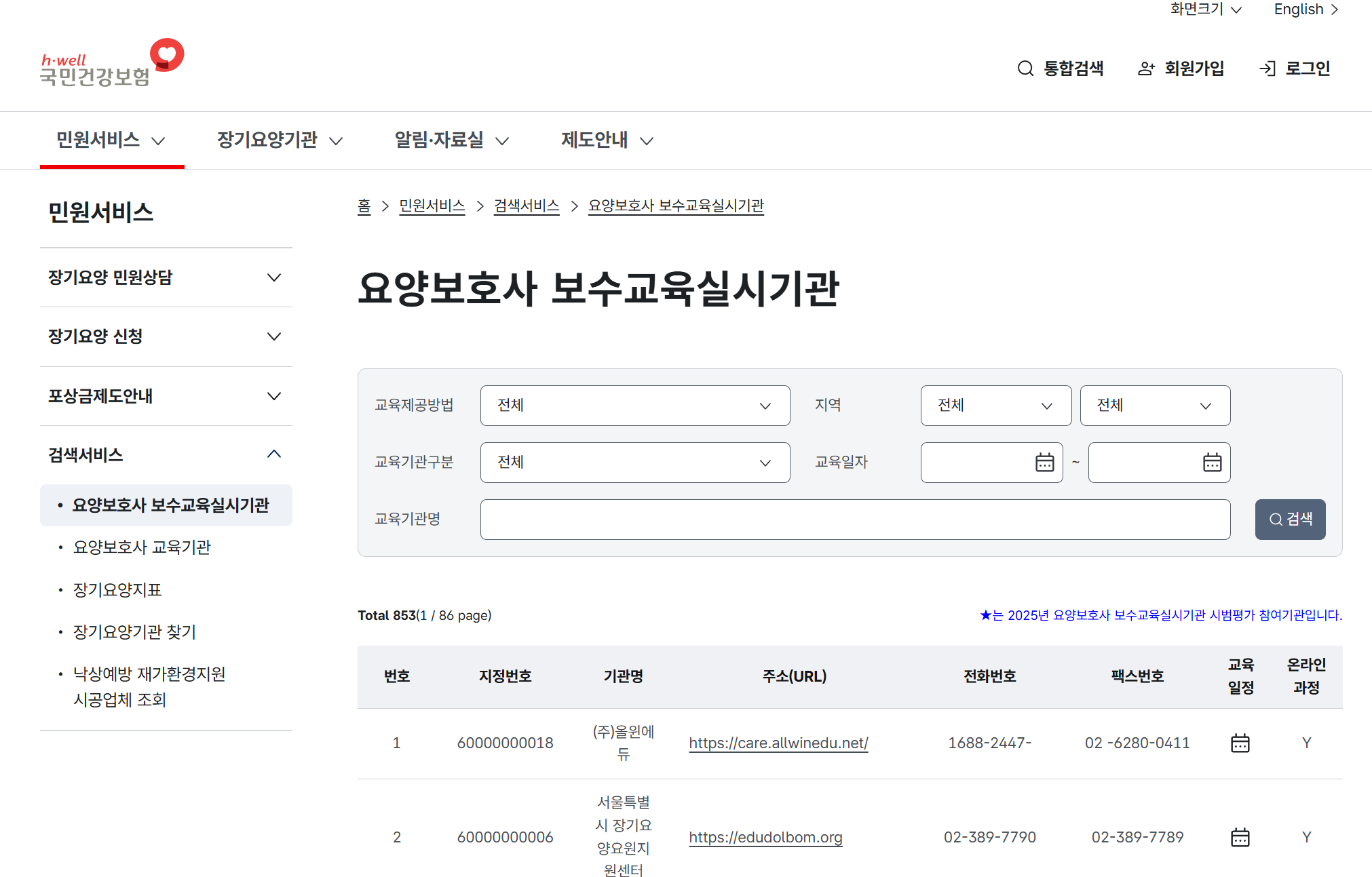View education schedule for row 60000000006
1372x877 pixels.
click(1240, 838)
